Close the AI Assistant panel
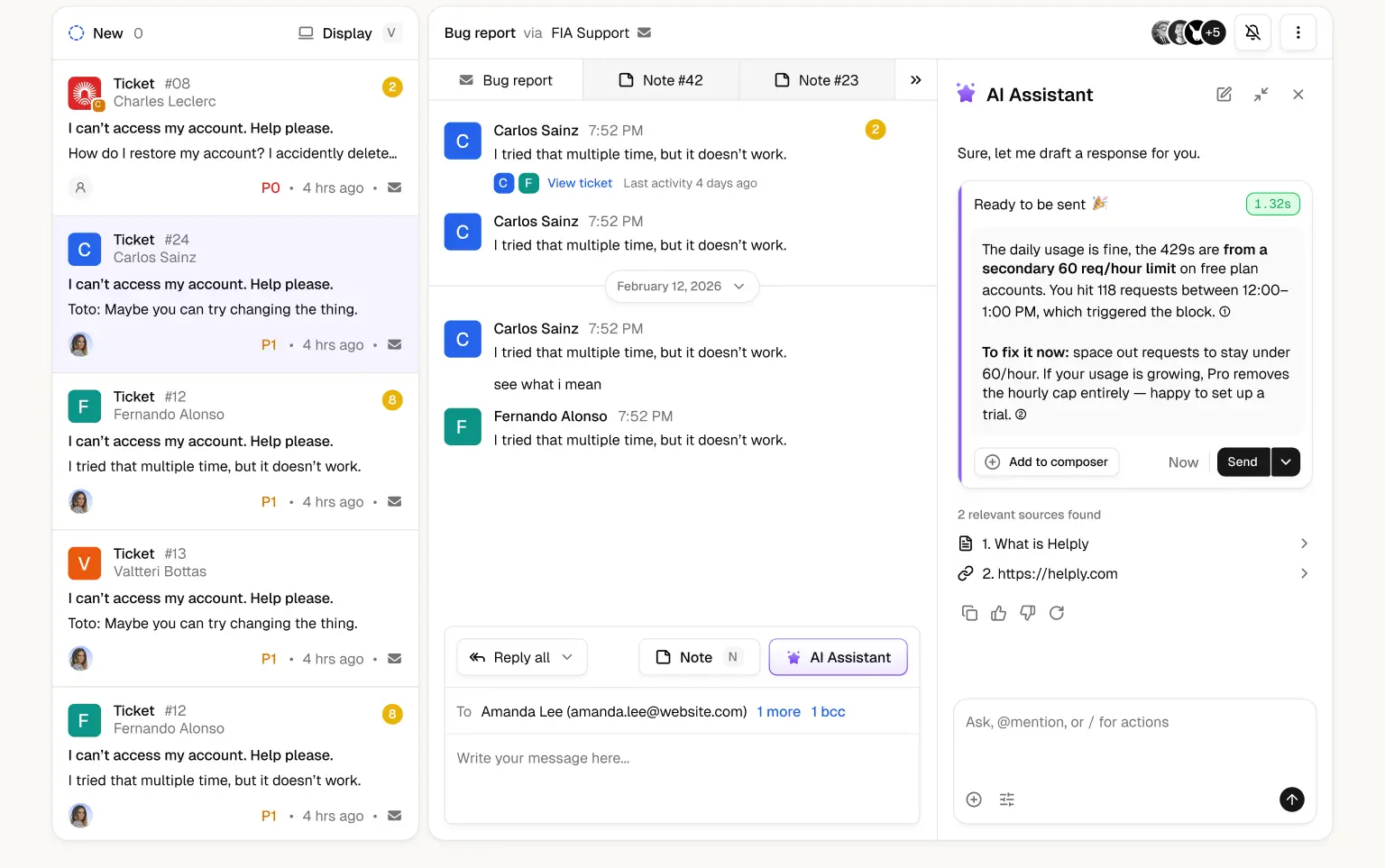1385x868 pixels. (1298, 94)
